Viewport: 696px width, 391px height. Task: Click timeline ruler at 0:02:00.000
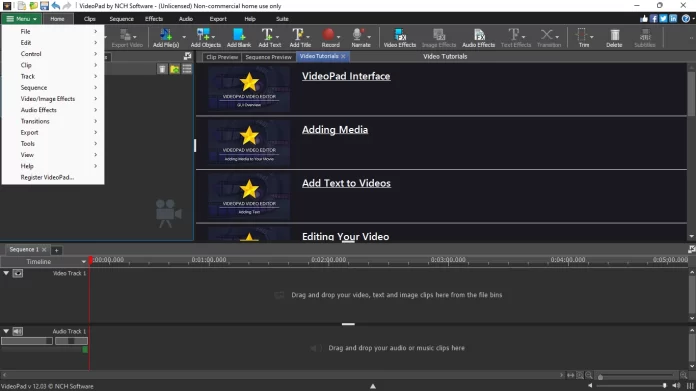328,260
